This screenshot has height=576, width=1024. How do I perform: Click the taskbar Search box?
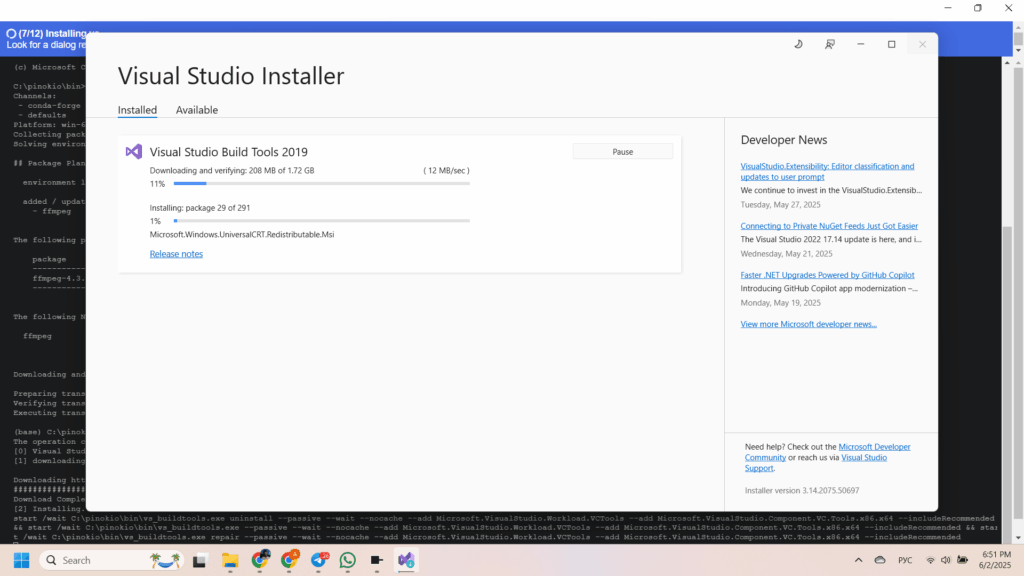pyautogui.click(x=111, y=560)
